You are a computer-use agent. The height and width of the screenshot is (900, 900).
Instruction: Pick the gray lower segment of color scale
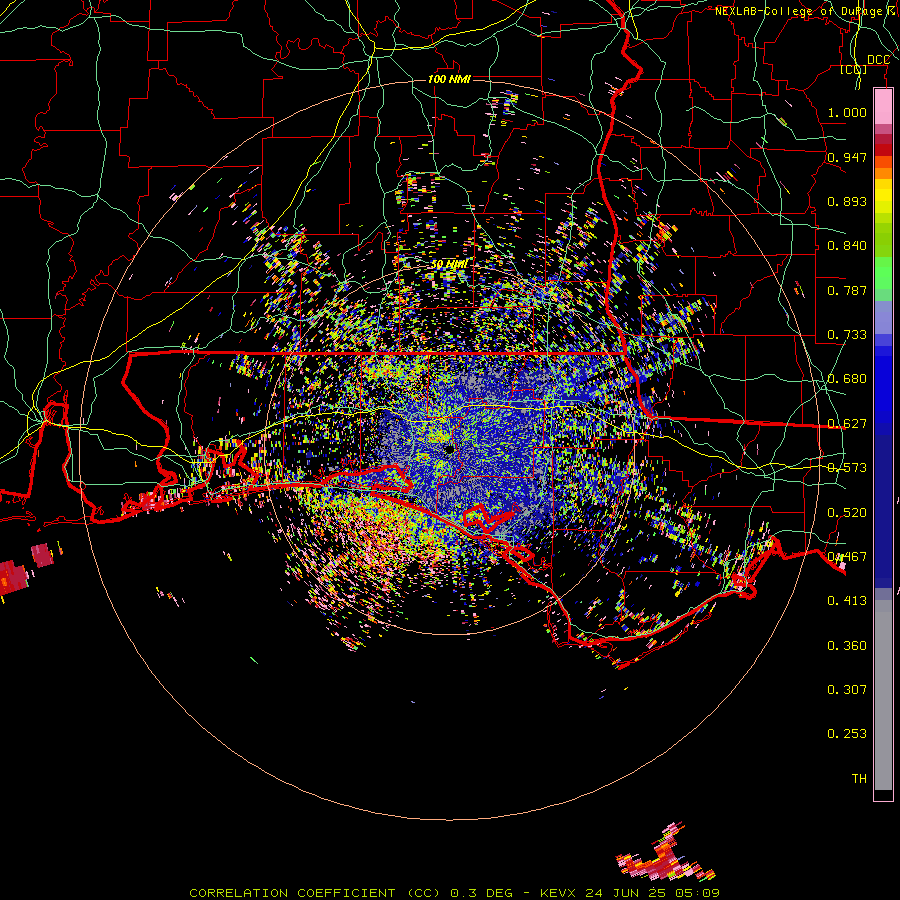(x=883, y=695)
